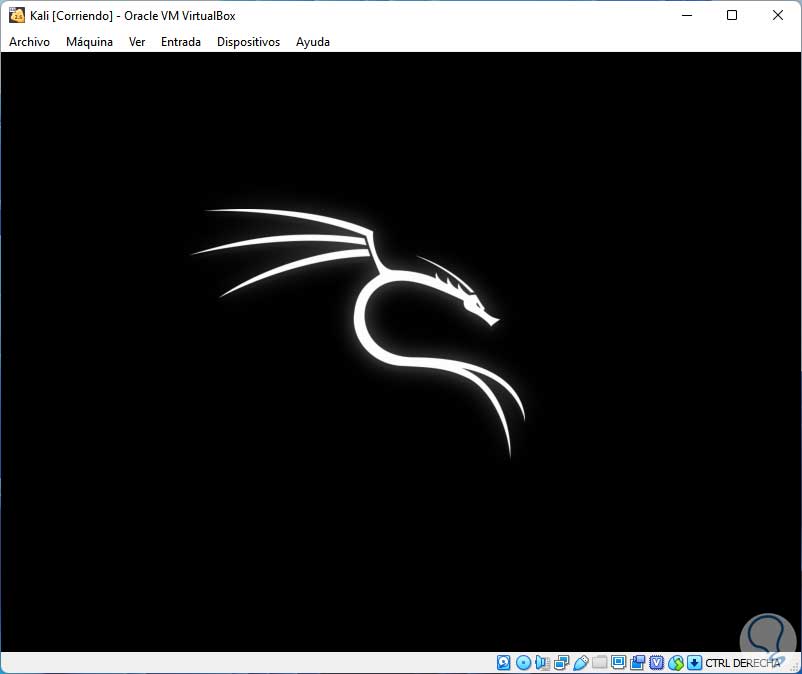This screenshot has height=674, width=802.
Task: Open the Dispositivos menu
Action: (x=248, y=42)
